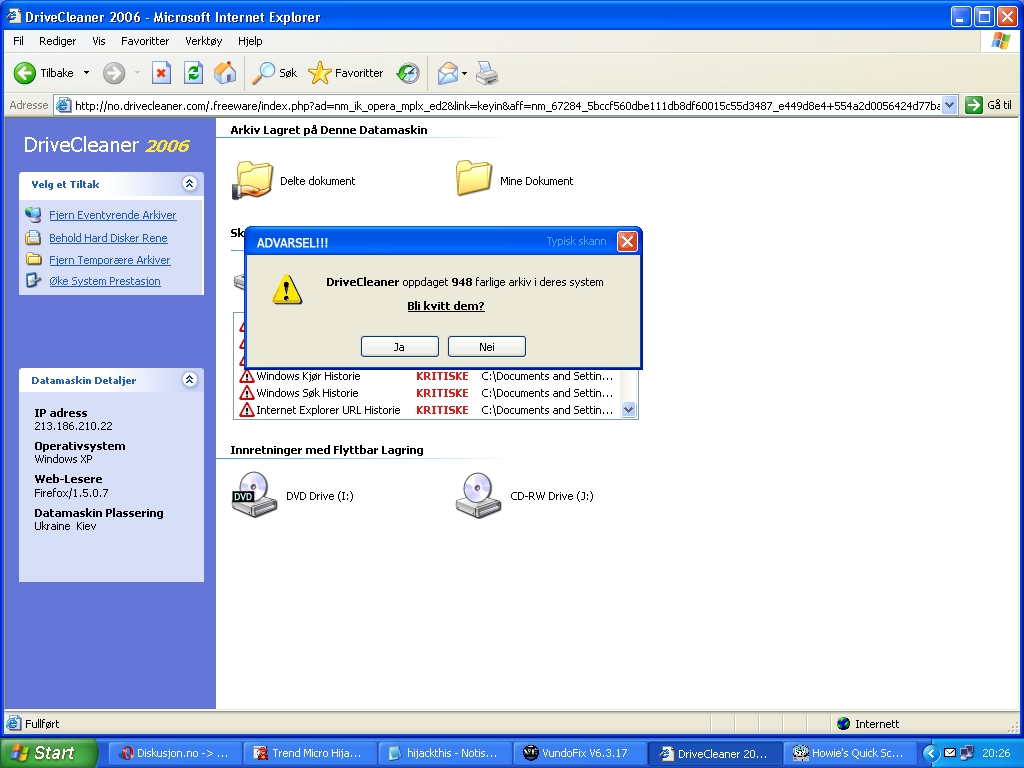Stop page loading with red X icon
This screenshot has height=768, width=1024.
click(161, 73)
